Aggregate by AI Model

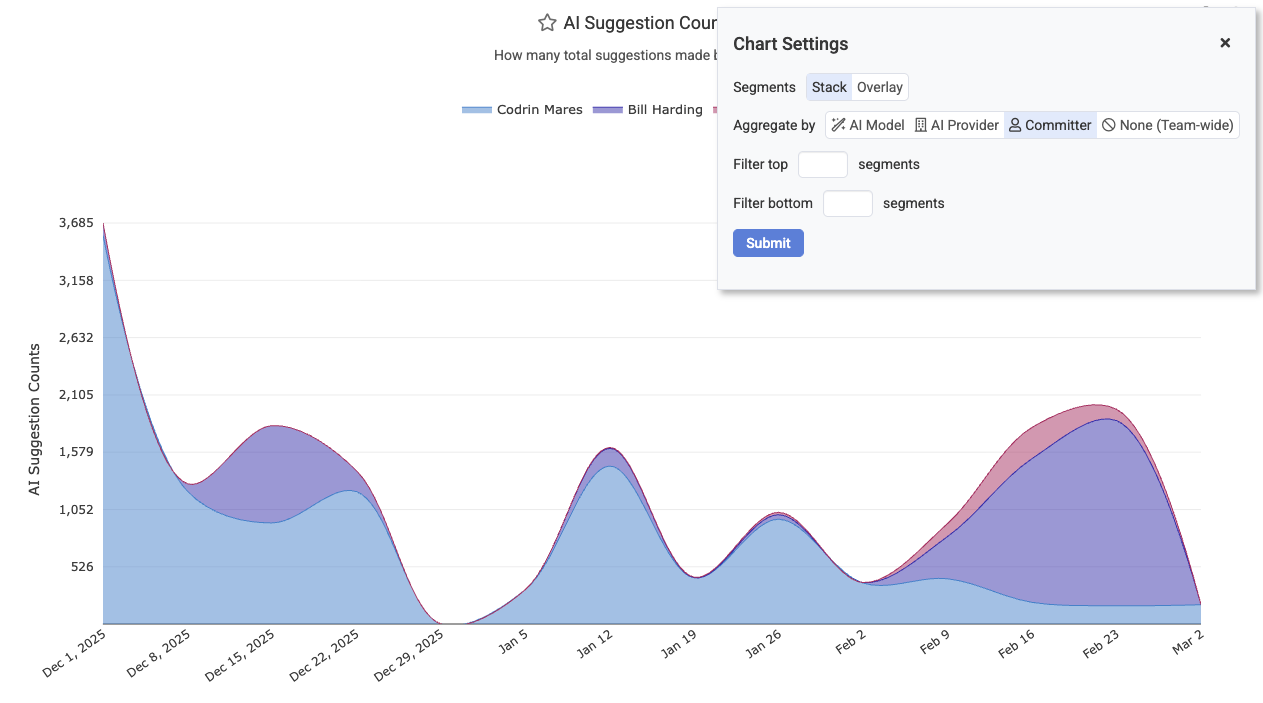pos(867,125)
